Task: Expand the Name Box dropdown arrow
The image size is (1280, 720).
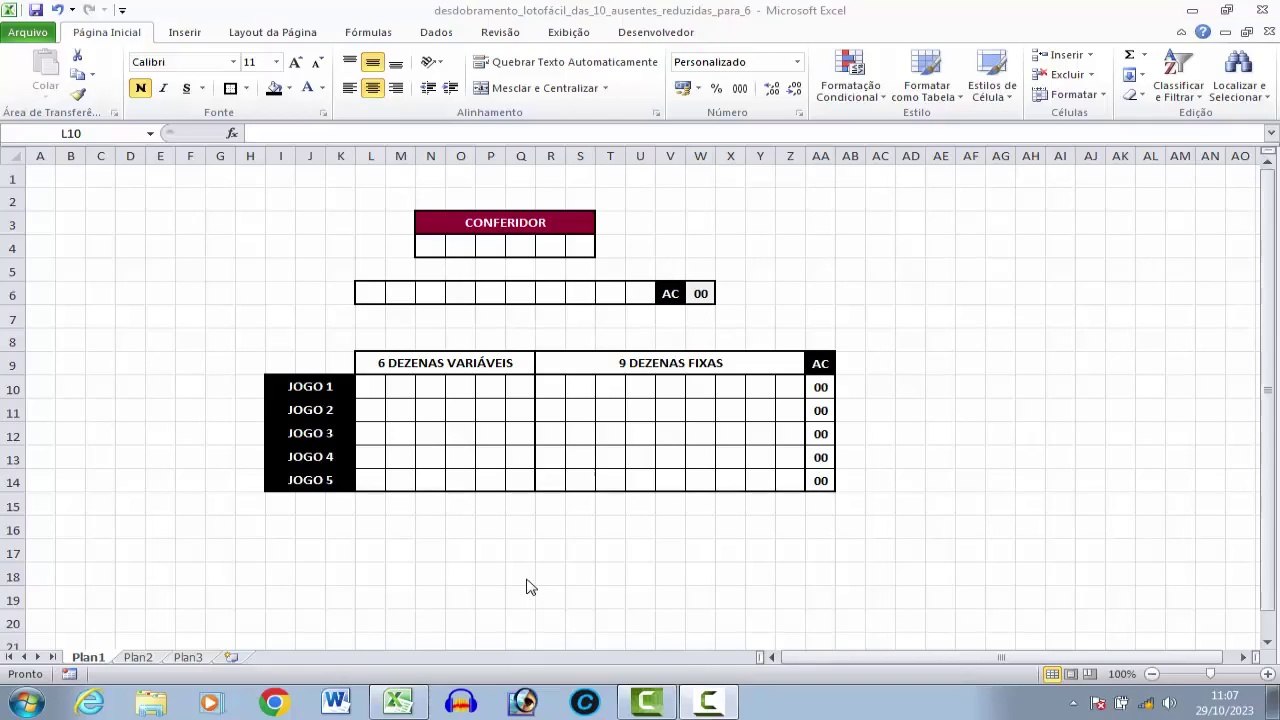Action: click(x=150, y=133)
